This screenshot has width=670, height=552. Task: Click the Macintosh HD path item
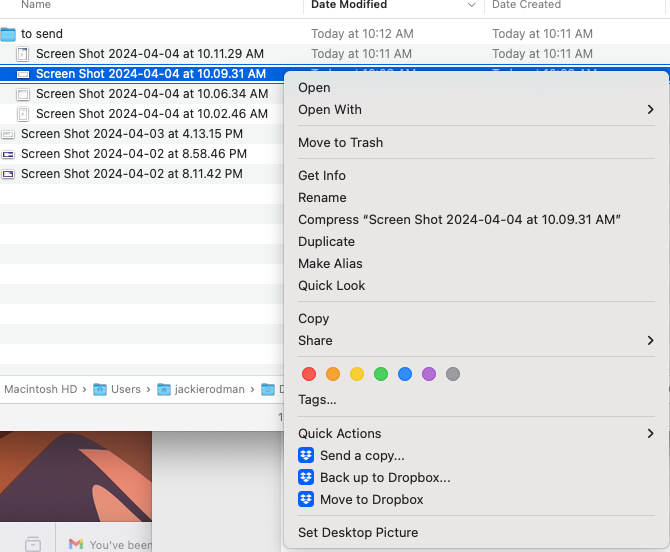pyautogui.click(x=40, y=389)
